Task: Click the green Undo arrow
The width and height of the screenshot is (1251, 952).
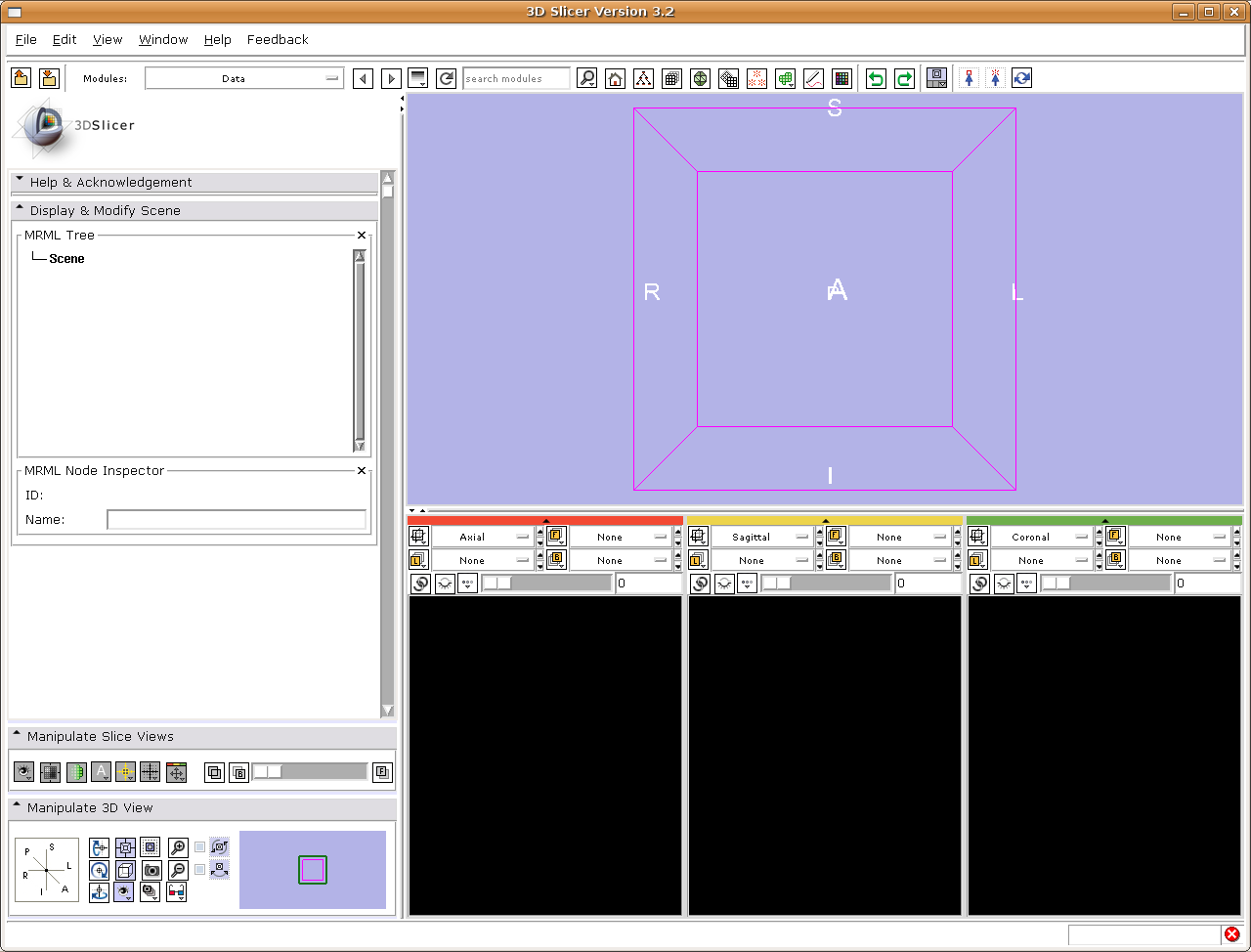Action: pos(877,78)
